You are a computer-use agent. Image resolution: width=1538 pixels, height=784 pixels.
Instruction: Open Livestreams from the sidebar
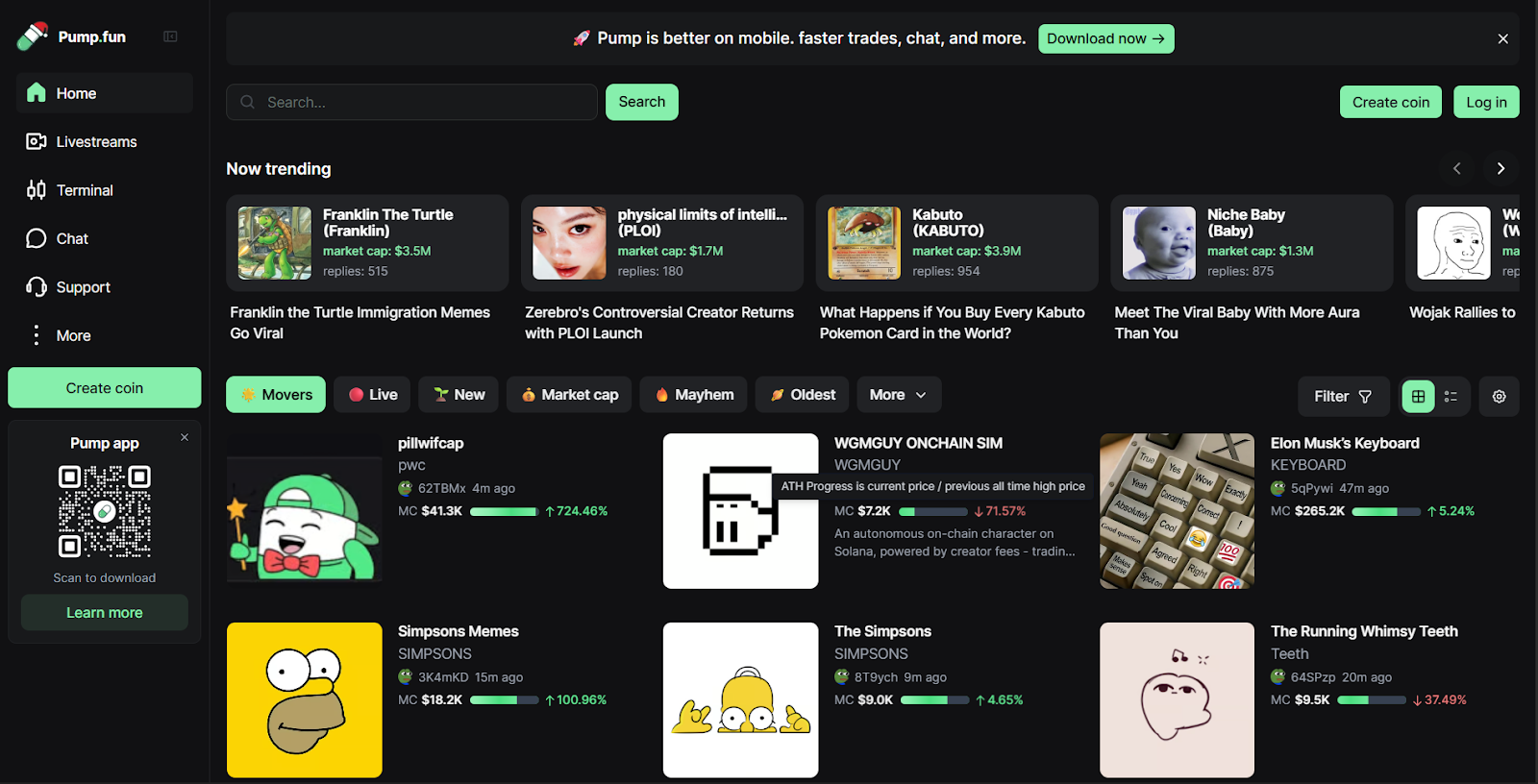tap(96, 142)
